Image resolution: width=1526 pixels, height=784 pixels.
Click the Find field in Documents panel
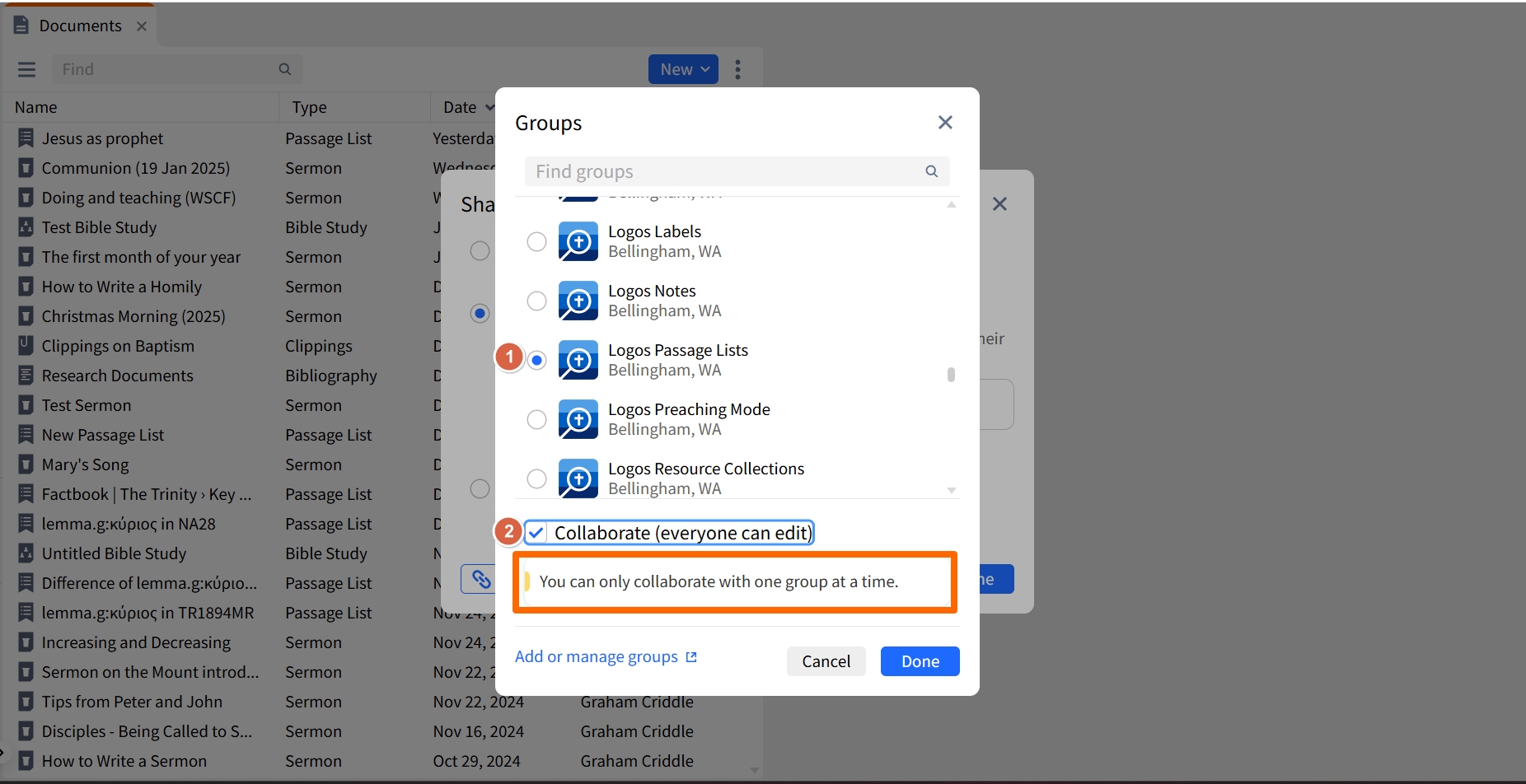point(177,69)
